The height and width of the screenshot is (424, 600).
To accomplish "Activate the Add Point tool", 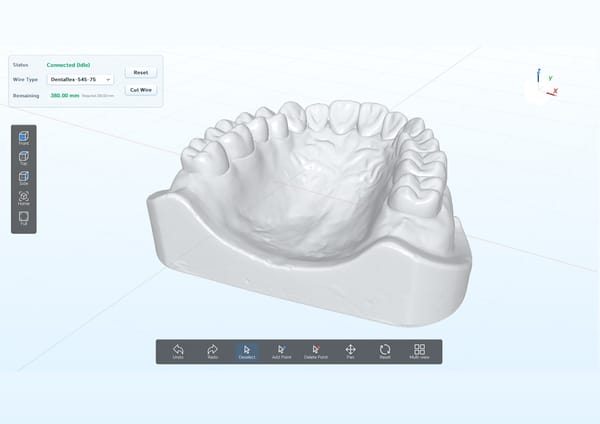I will pyautogui.click(x=281, y=352).
